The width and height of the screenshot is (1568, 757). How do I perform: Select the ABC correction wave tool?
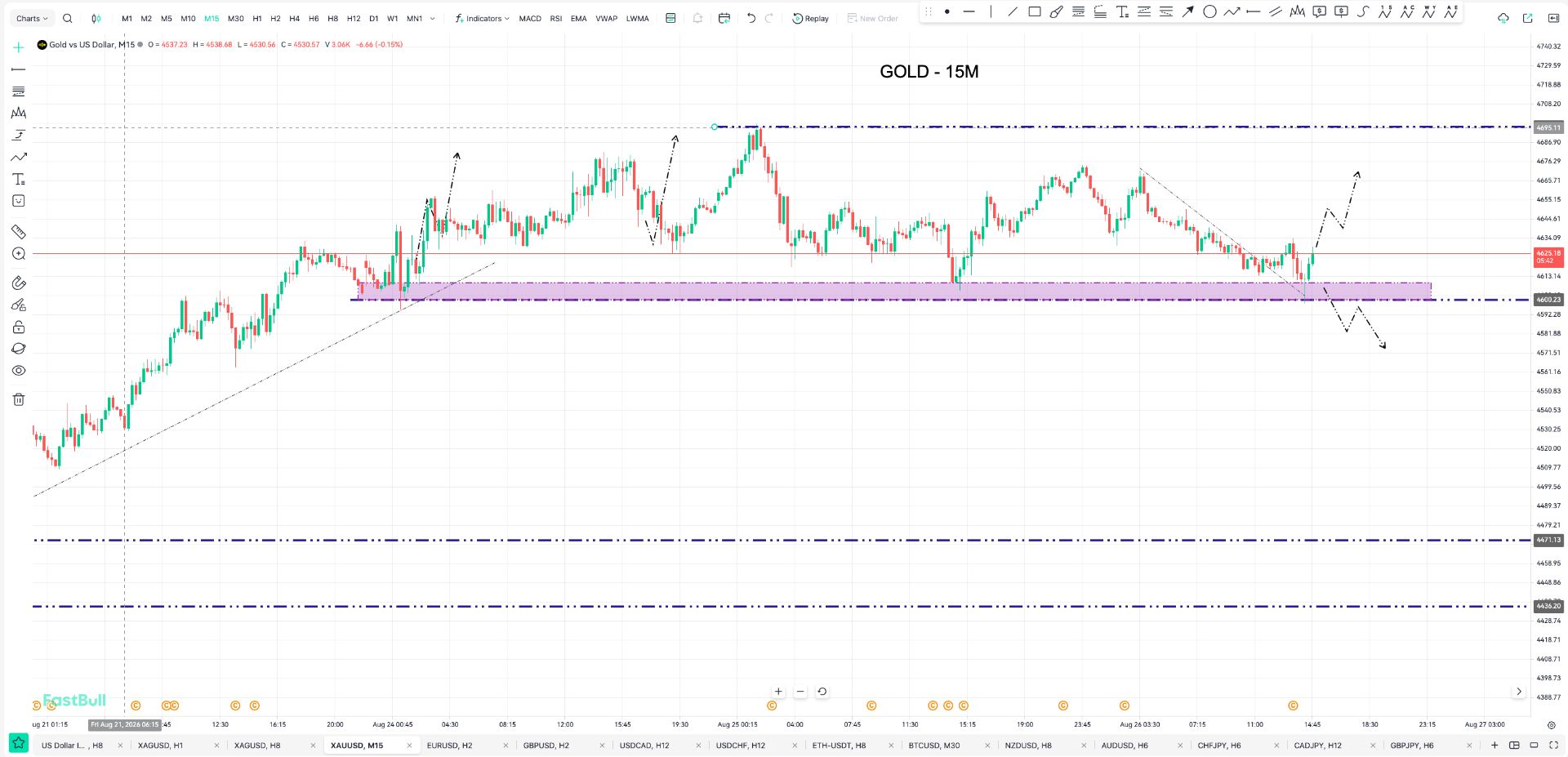point(1407,11)
